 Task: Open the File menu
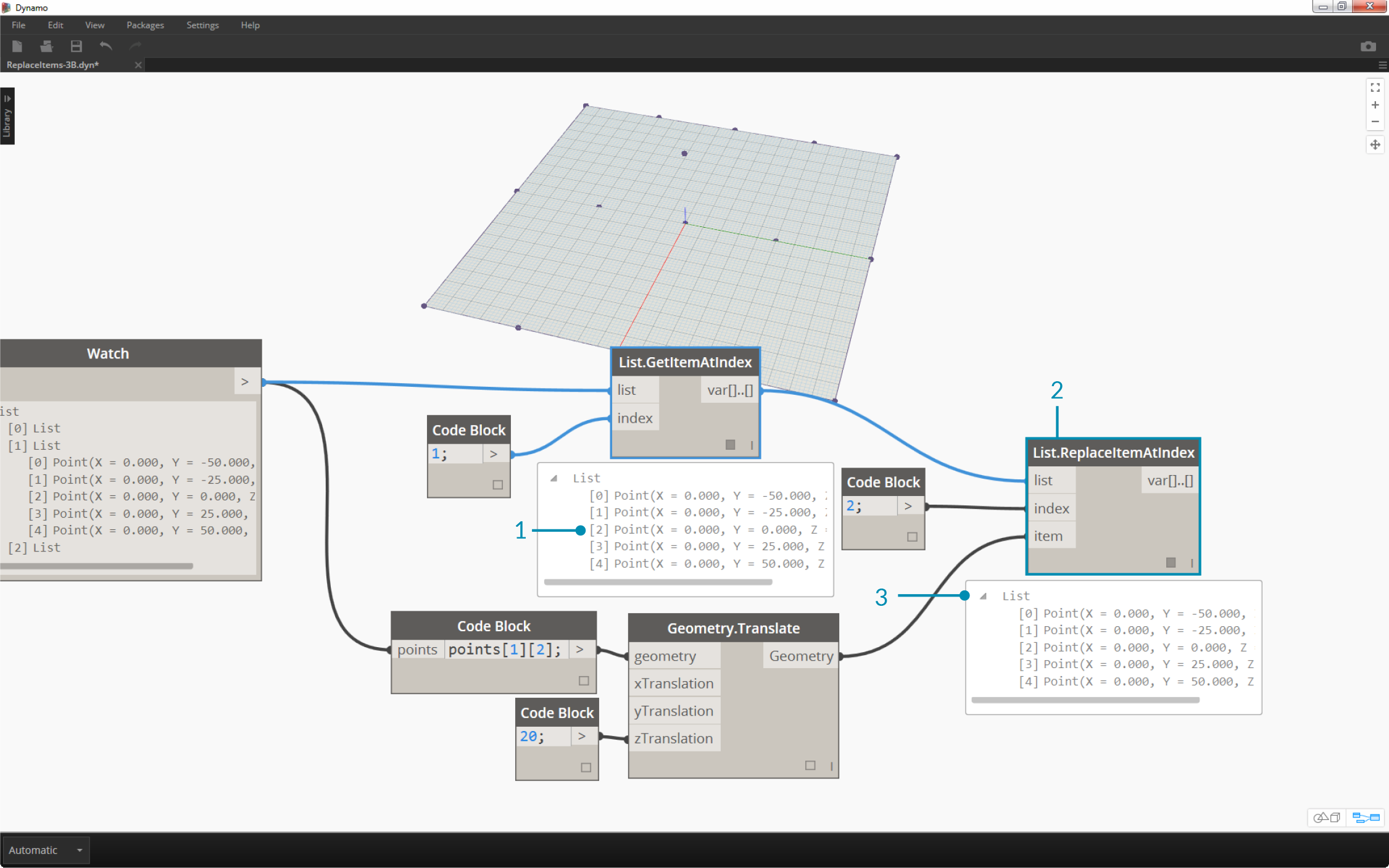pyautogui.click(x=18, y=24)
